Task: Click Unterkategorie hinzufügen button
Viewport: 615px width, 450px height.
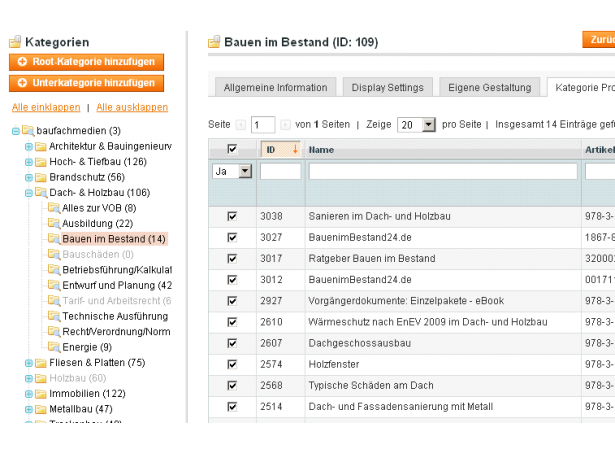Action: pos(86,83)
